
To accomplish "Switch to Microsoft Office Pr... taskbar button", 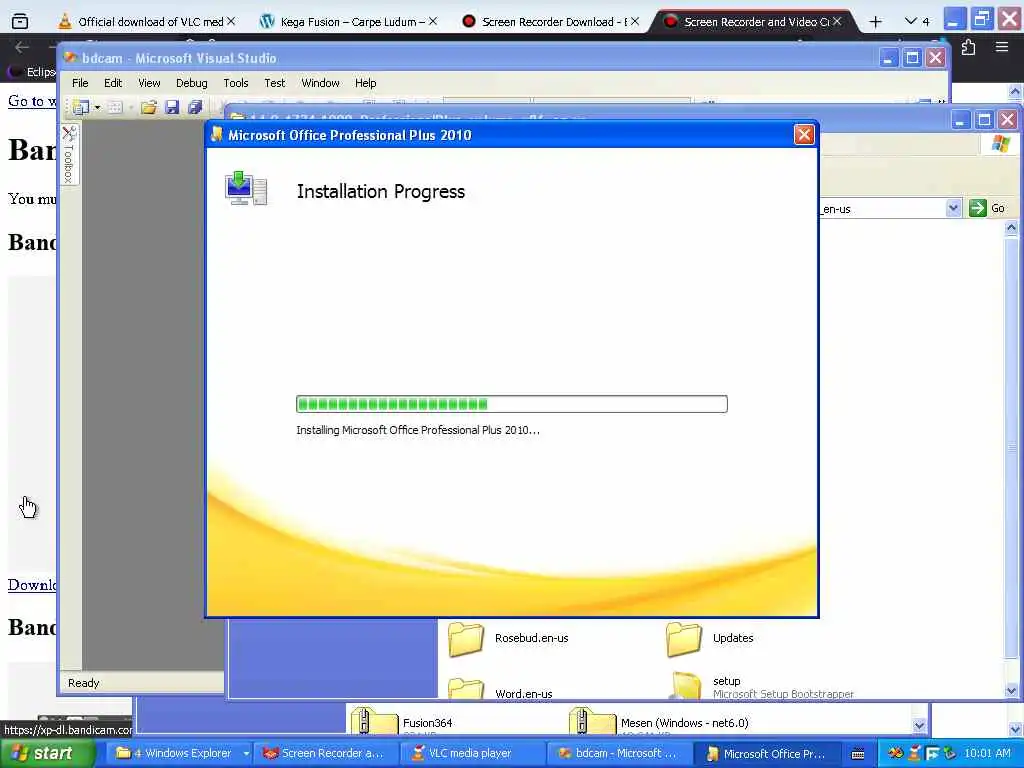I will (765, 754).
